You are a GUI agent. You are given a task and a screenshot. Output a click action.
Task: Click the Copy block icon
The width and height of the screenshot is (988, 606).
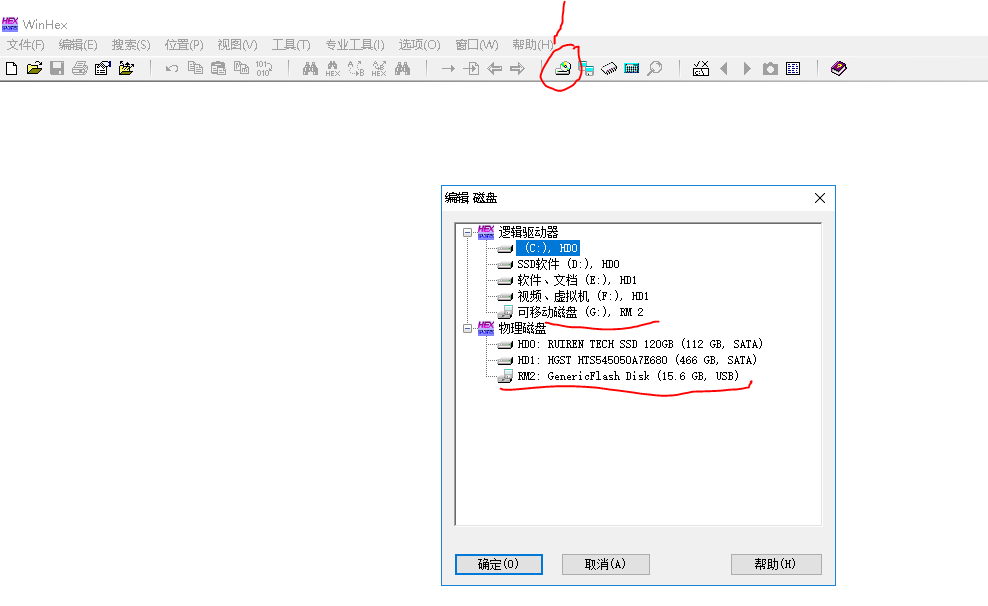click(195, 68)
